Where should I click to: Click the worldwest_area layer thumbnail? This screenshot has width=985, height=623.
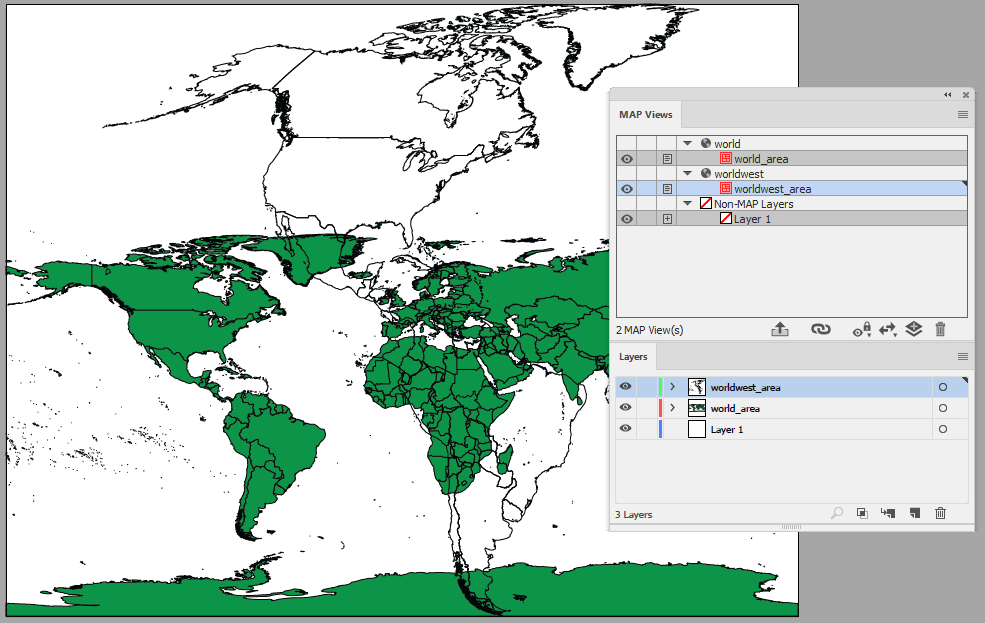click(696, 387)
